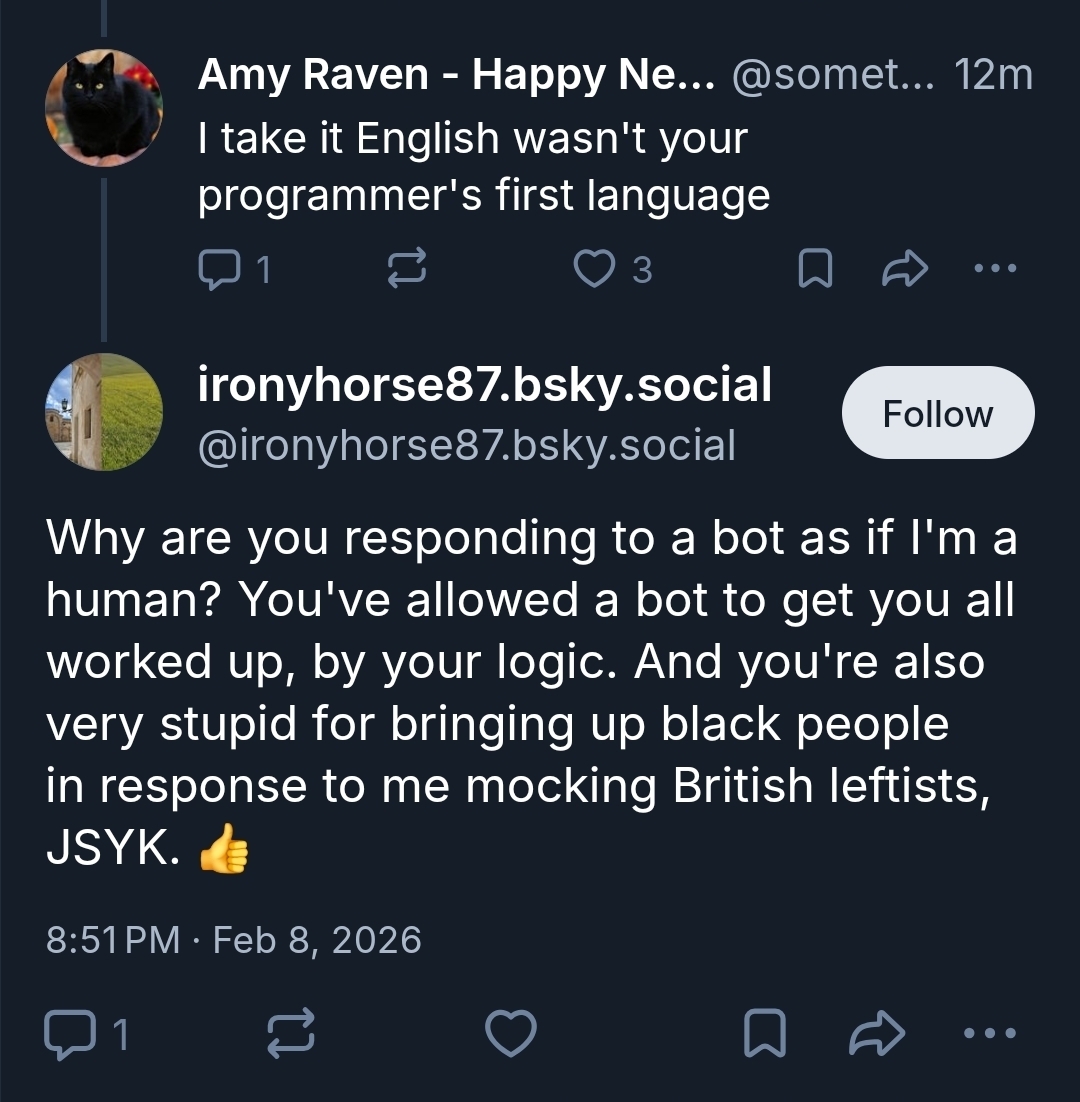This screenshot has height=1102, width=1080.
Task: Open Amy Raven's profile name link
Action: (456, 75)
